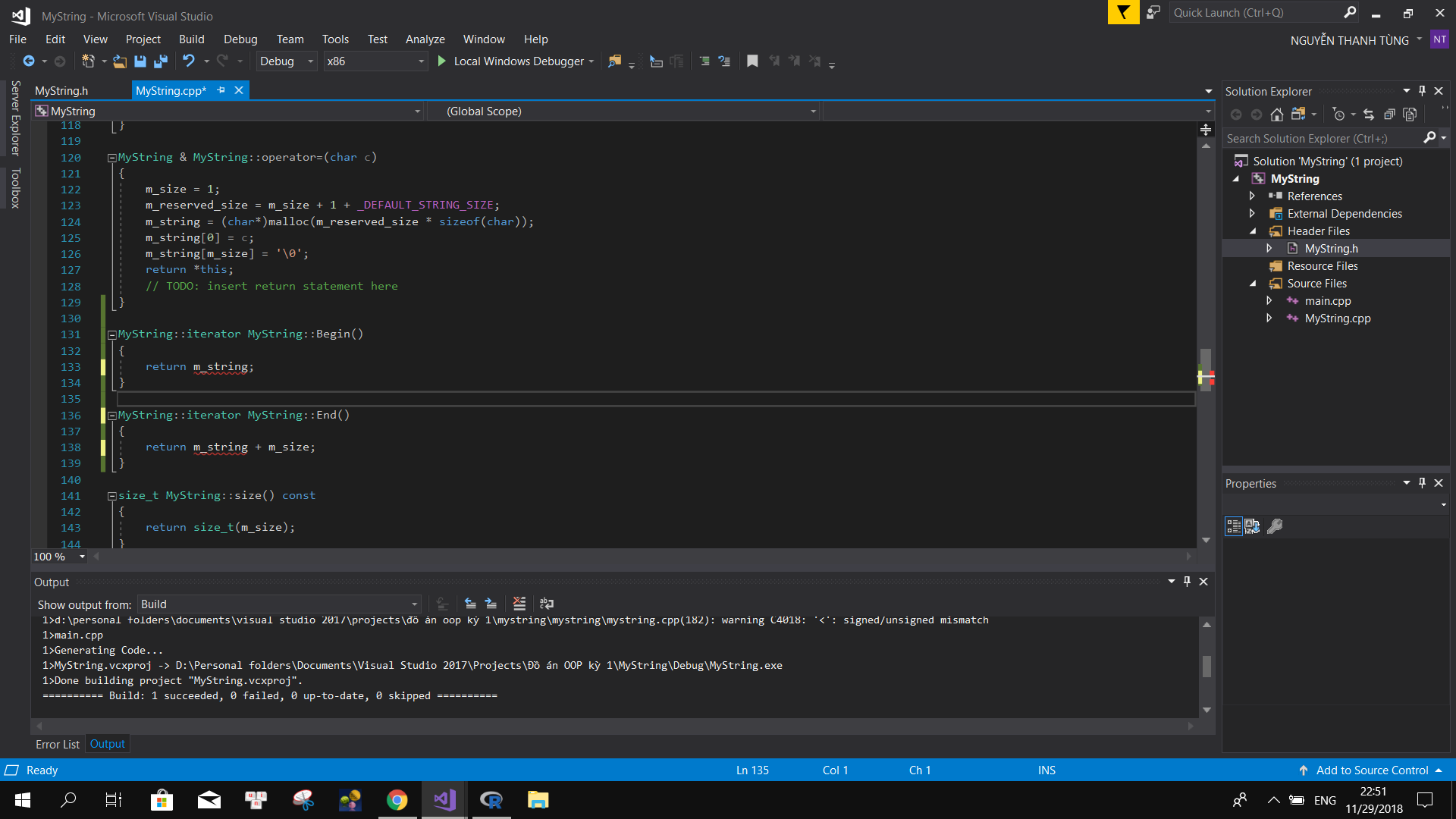Click Property Pages wrench icon

click(1275, 526)
